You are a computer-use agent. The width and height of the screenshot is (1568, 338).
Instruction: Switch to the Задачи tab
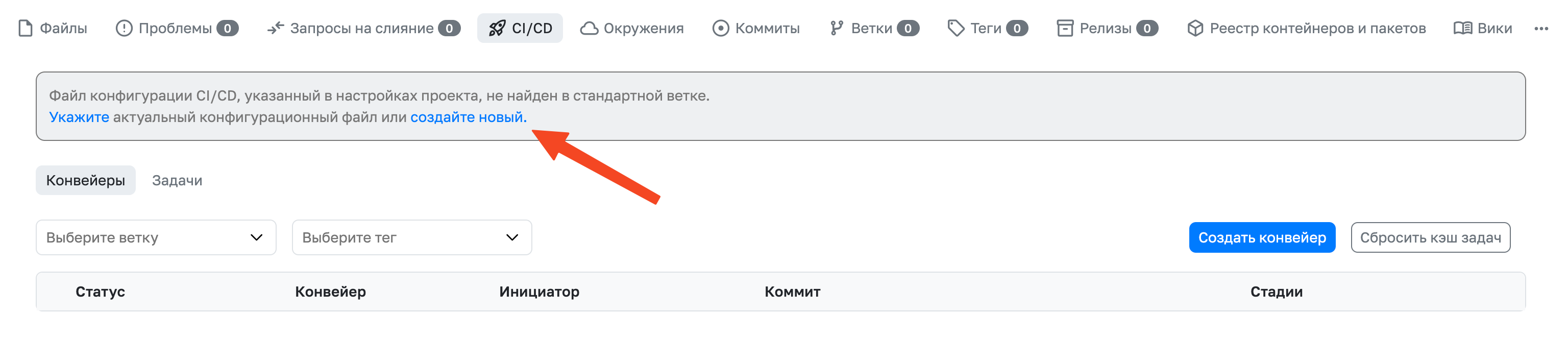[177, 180]
